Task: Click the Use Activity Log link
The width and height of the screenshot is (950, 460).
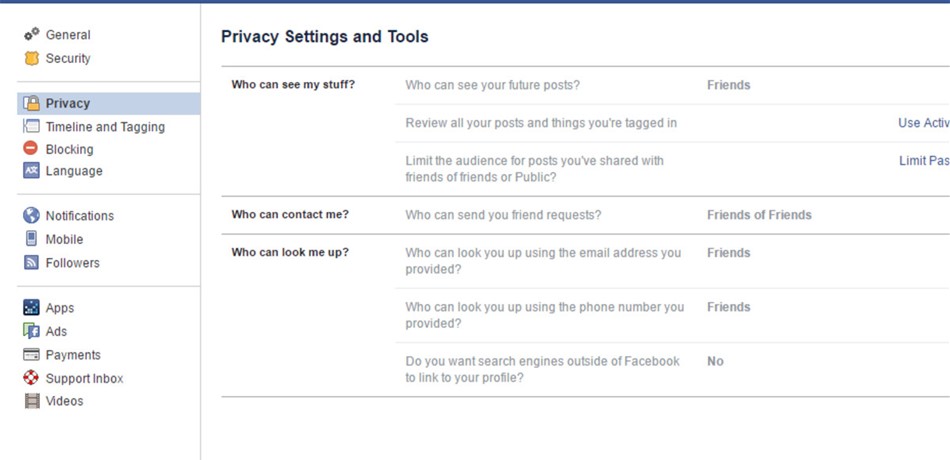Action: pos(924,123)
